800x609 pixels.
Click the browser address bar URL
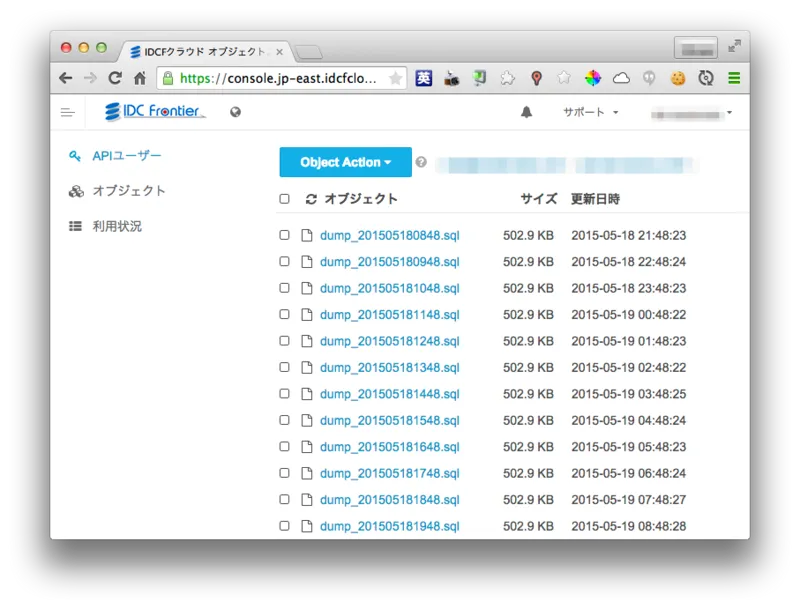point(278,78)
